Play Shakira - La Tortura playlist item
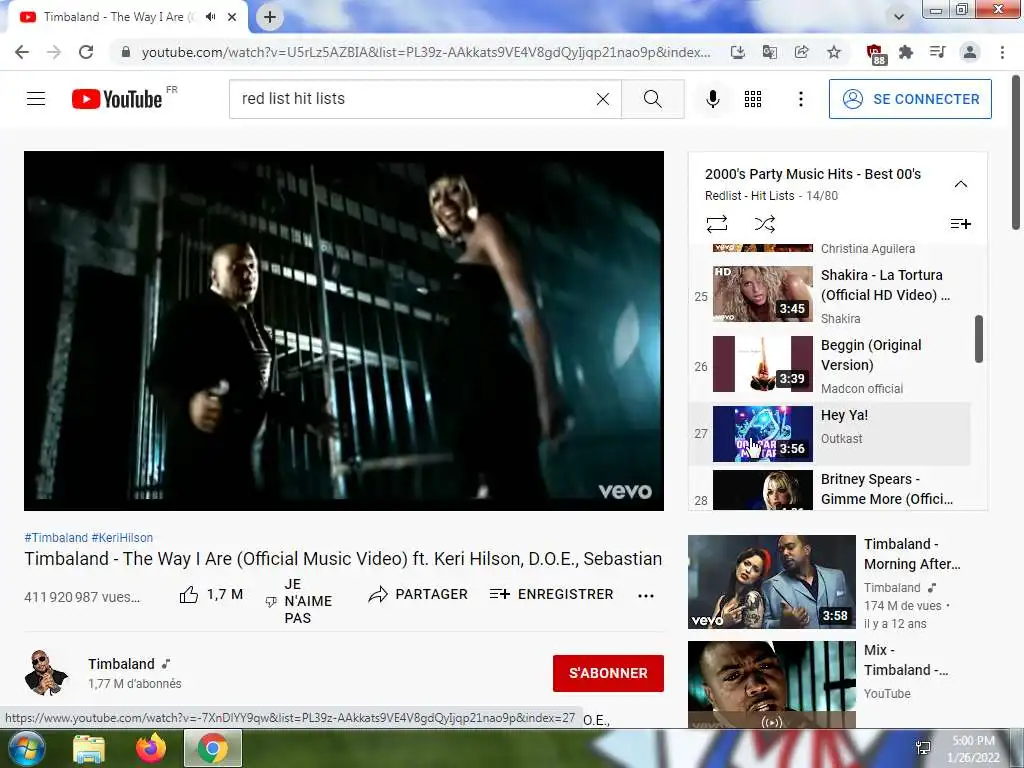The image size is (1024, 768). (831, 295)
